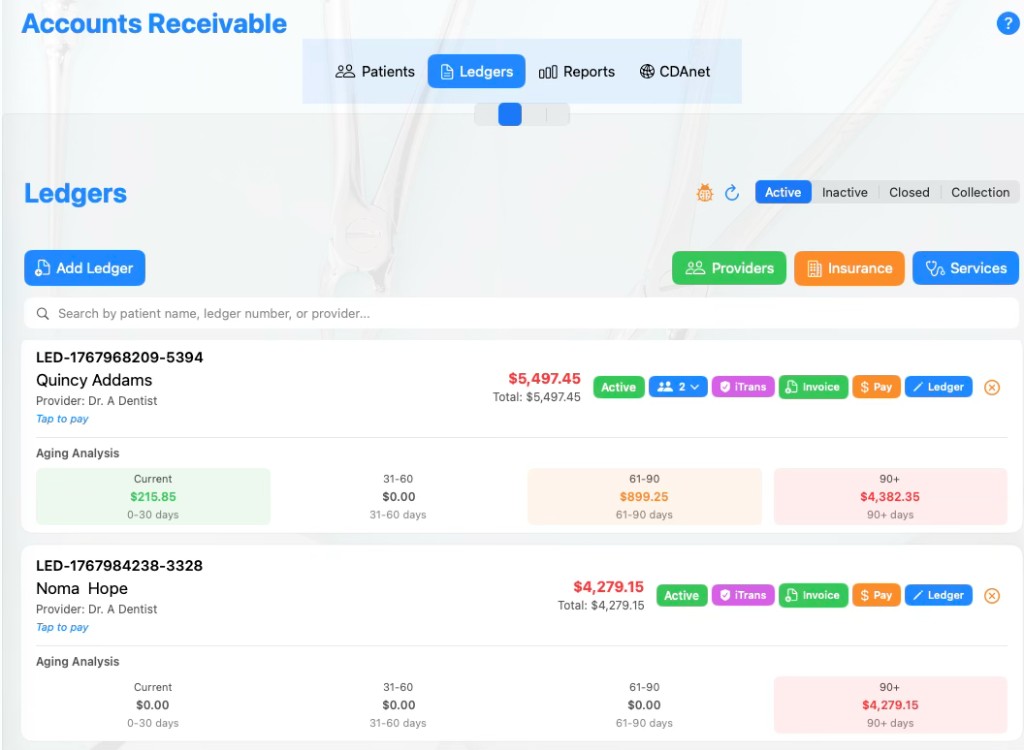The width and height of the screenshot is (1024, 750).
Task: Focus the ledger search field
Action: pos(520,314)
